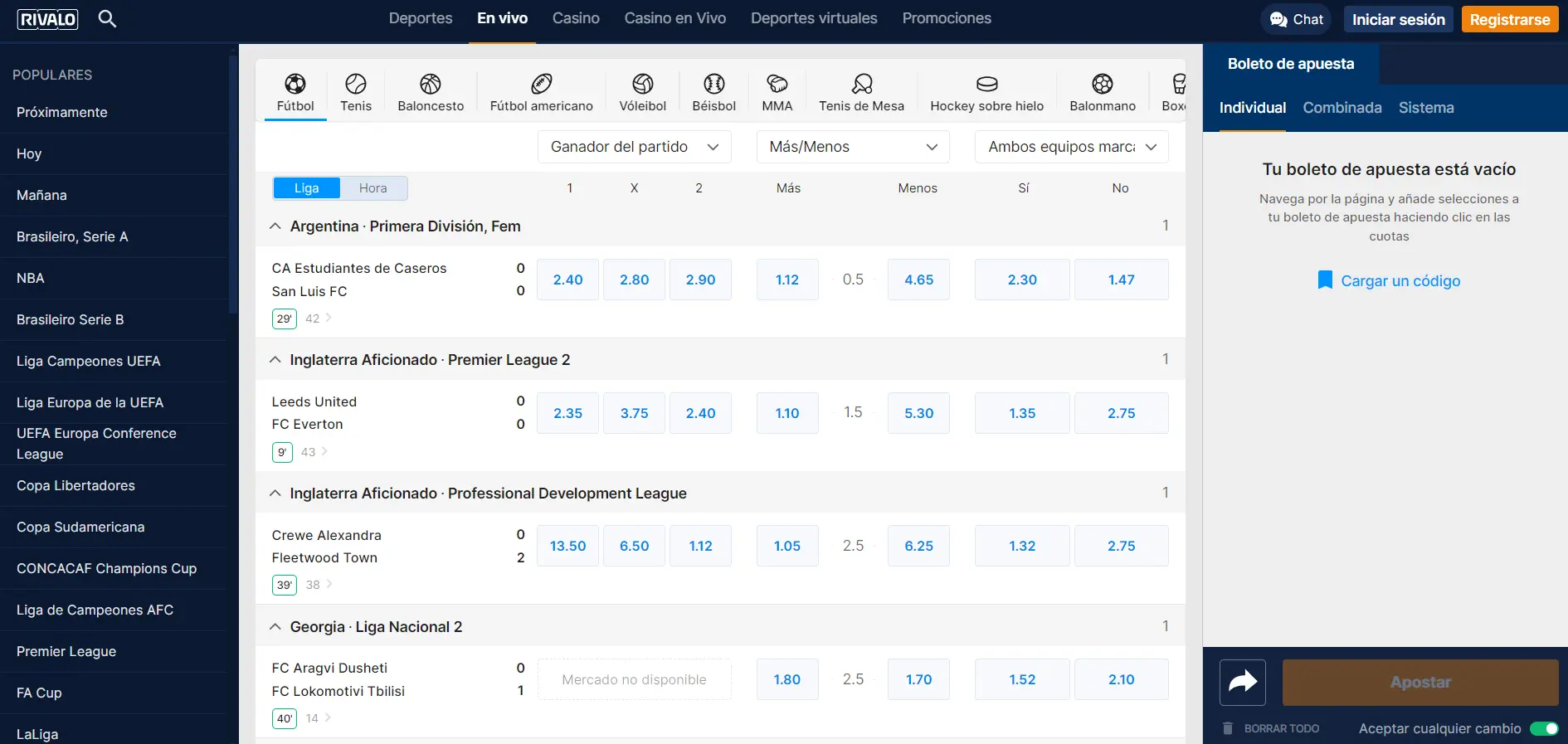Click the bookmark icon beside Cargar un código
Image resolution: width=1568 pixels, height=744 pixels.
click(x=1325, y=280)
